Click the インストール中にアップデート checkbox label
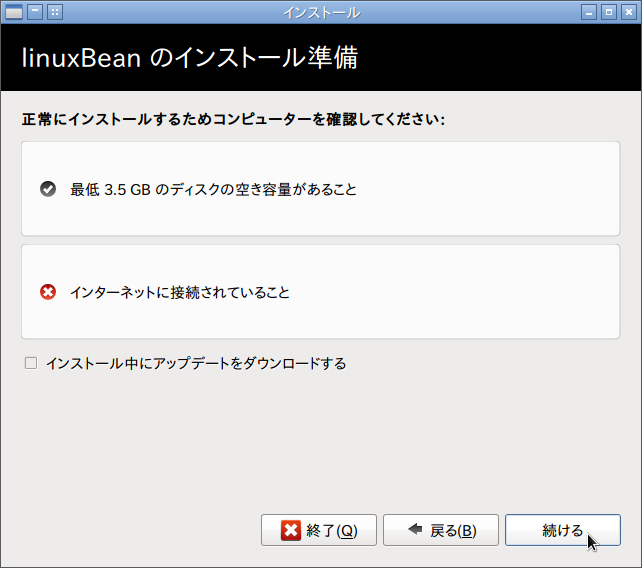 196,363
